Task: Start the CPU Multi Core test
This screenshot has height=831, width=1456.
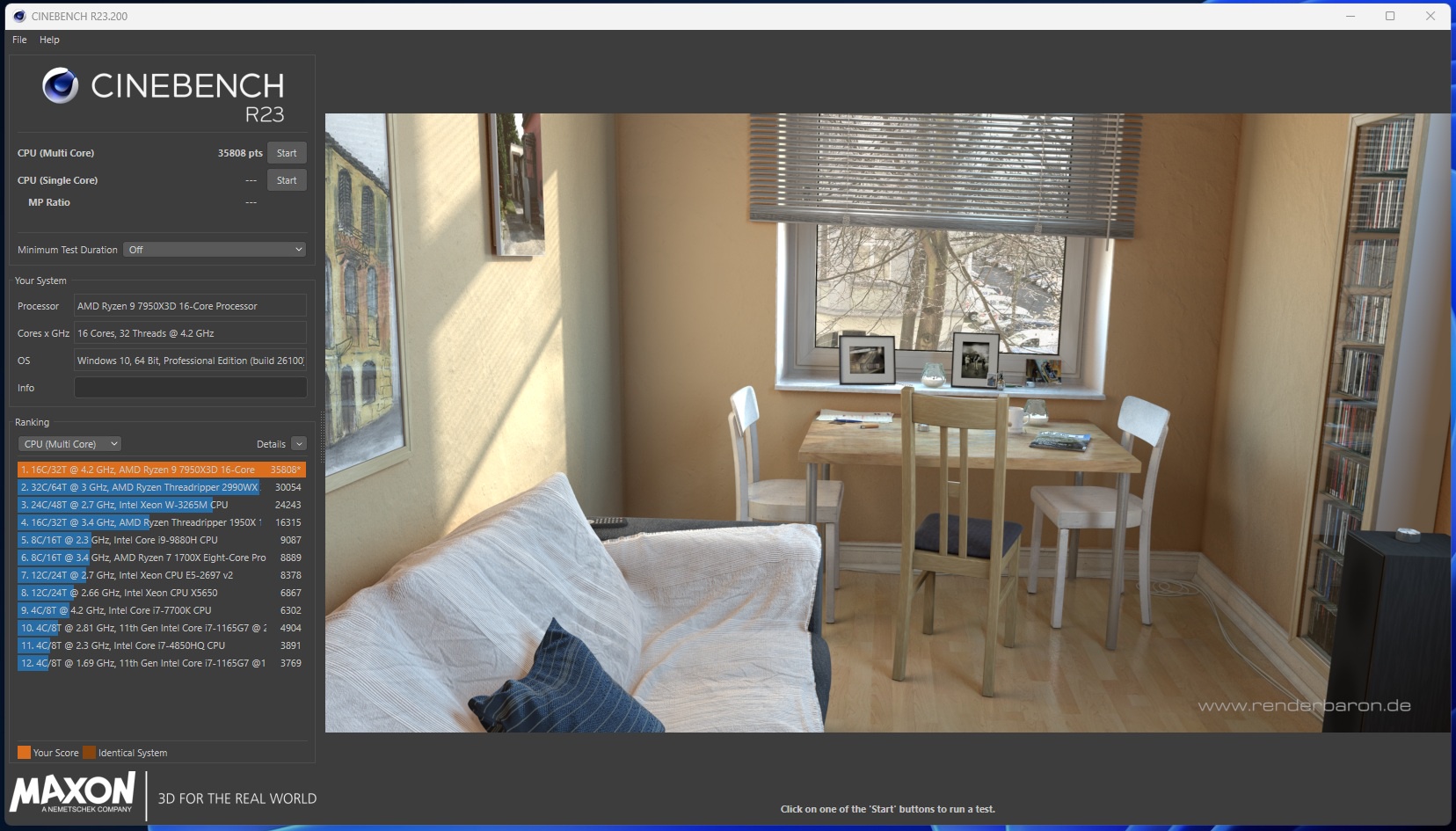Action: [287, 153]
